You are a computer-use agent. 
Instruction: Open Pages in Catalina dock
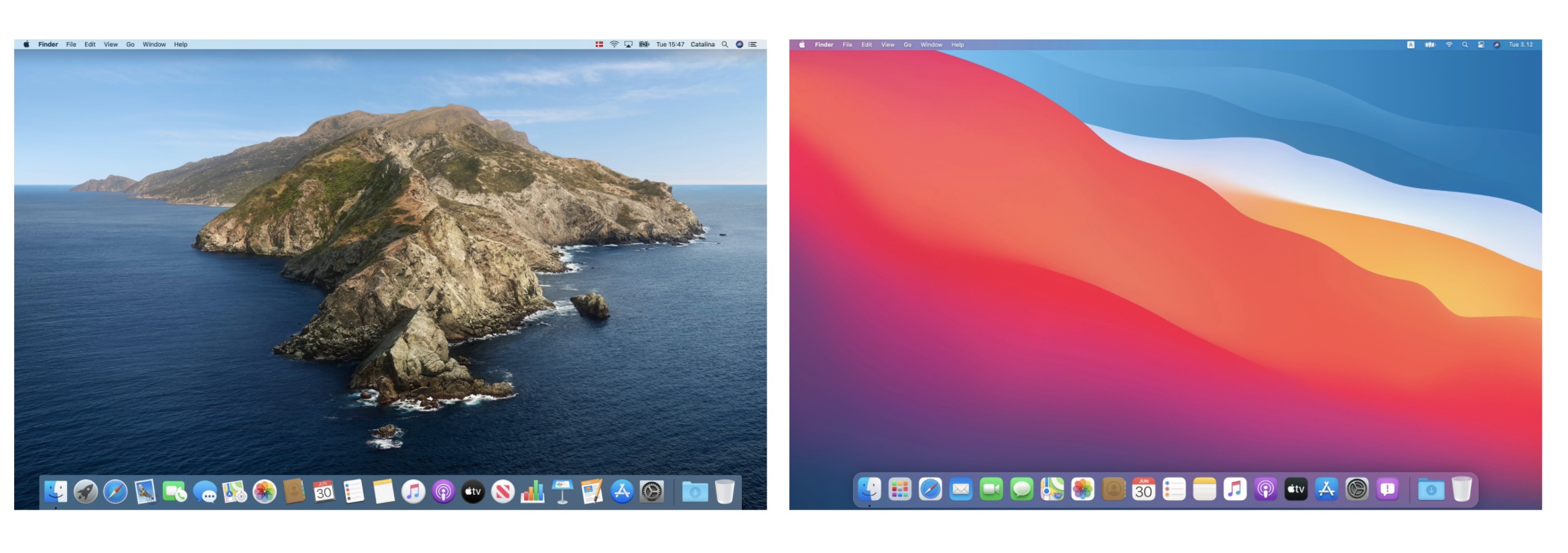592,492
